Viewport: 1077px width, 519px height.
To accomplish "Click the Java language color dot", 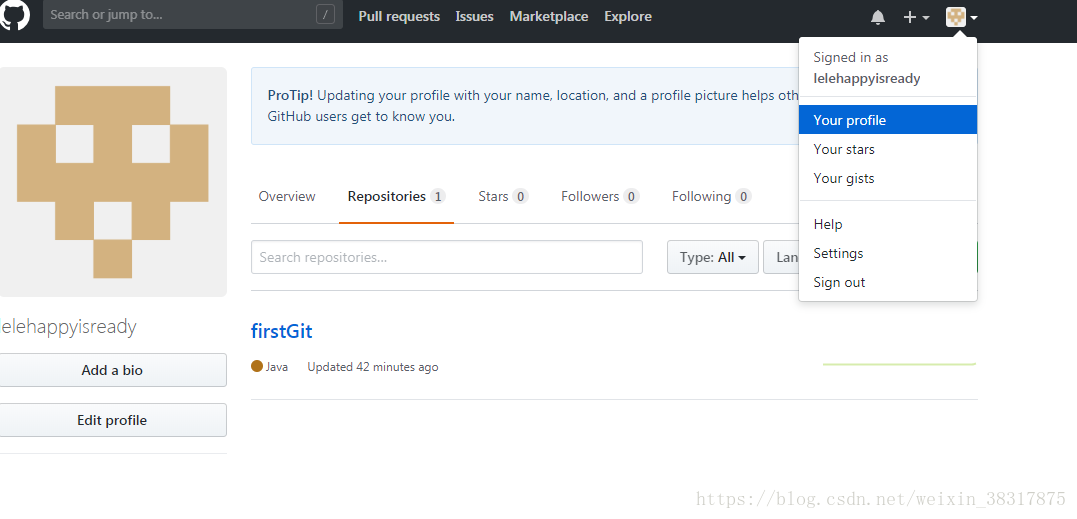I will 257,367.
